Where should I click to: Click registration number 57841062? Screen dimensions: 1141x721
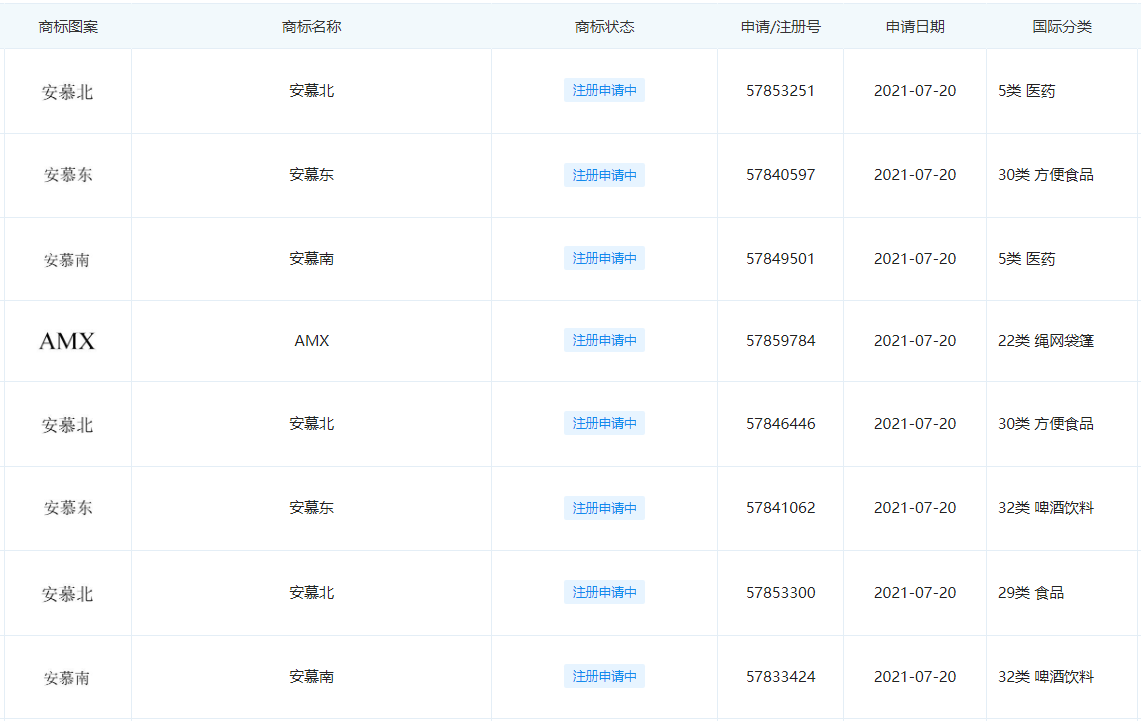pyautogui.click(x=780, y=508)
